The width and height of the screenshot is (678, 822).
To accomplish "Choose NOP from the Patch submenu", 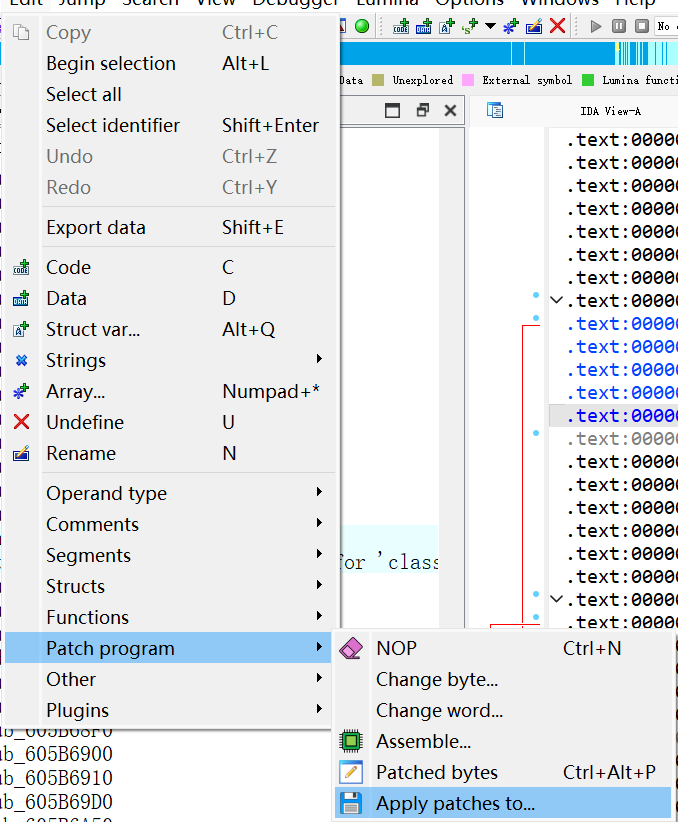I will tap(503, 648).
